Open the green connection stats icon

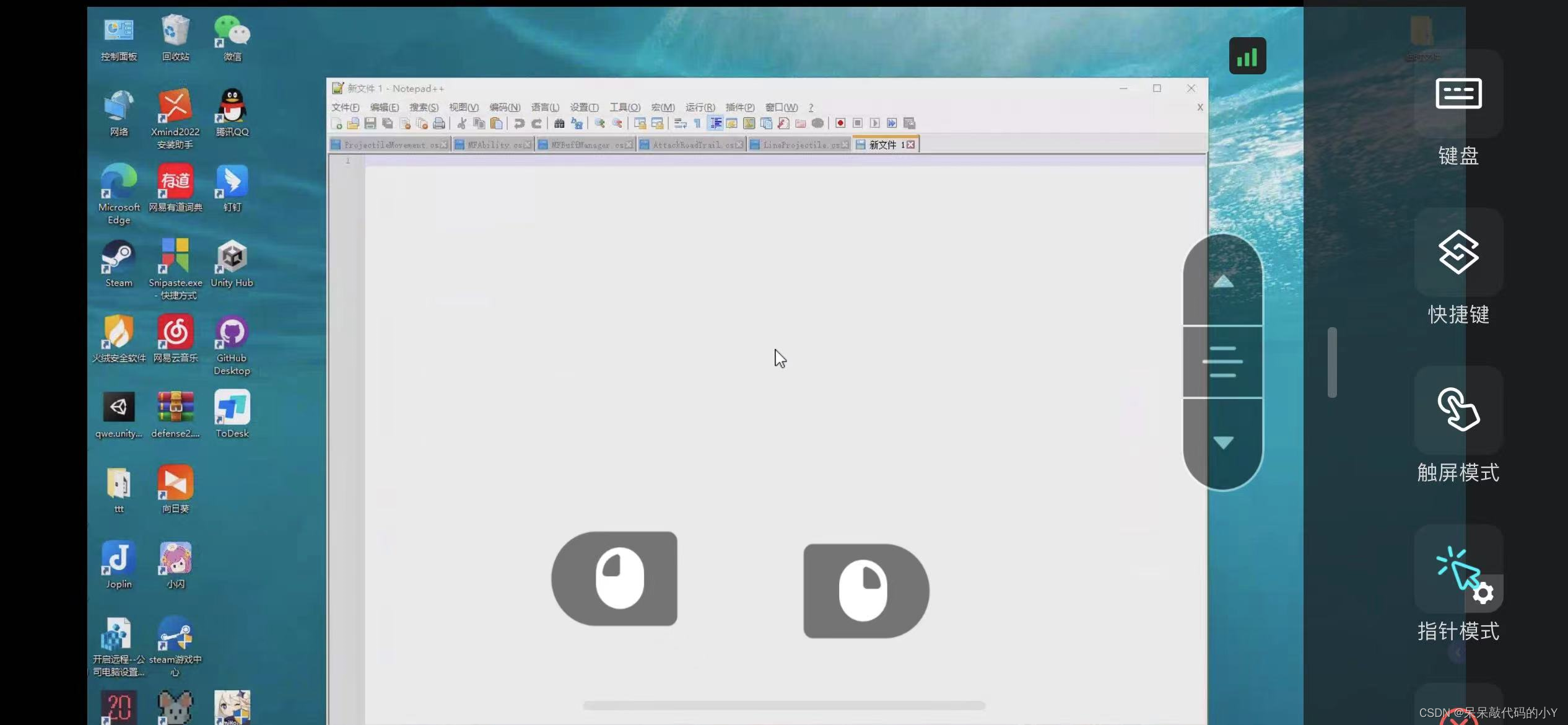[1247, 56]
